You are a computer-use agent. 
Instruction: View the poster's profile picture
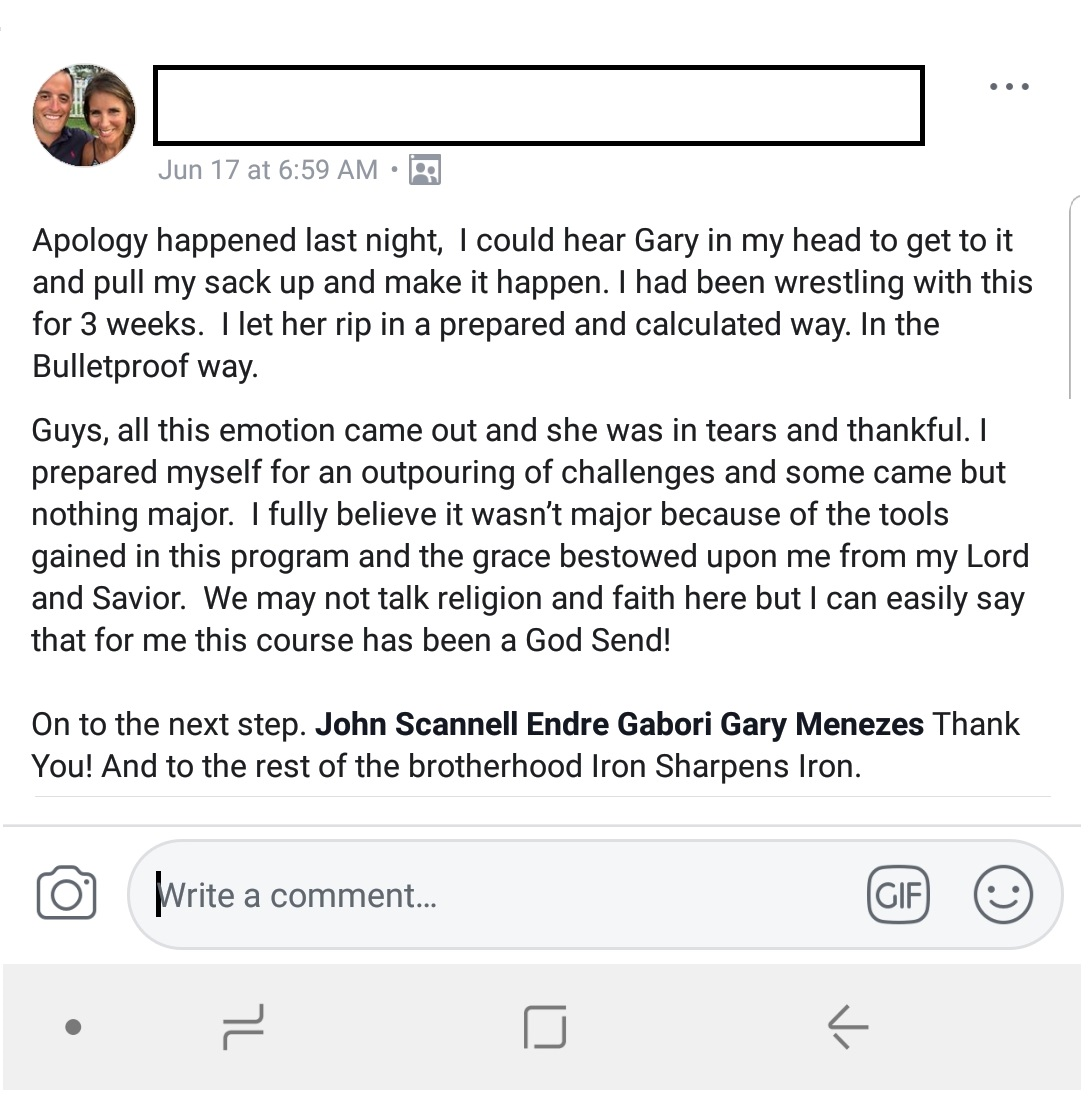pos(84,116)
